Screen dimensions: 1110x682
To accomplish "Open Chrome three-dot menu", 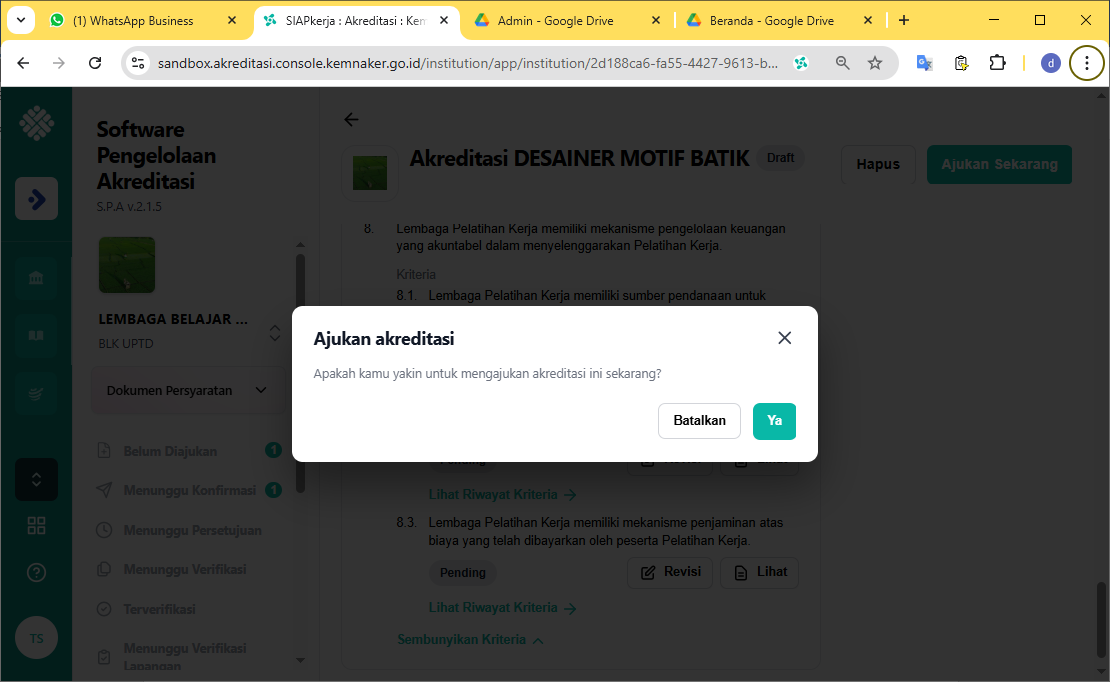I will (x=1087, y=63).
